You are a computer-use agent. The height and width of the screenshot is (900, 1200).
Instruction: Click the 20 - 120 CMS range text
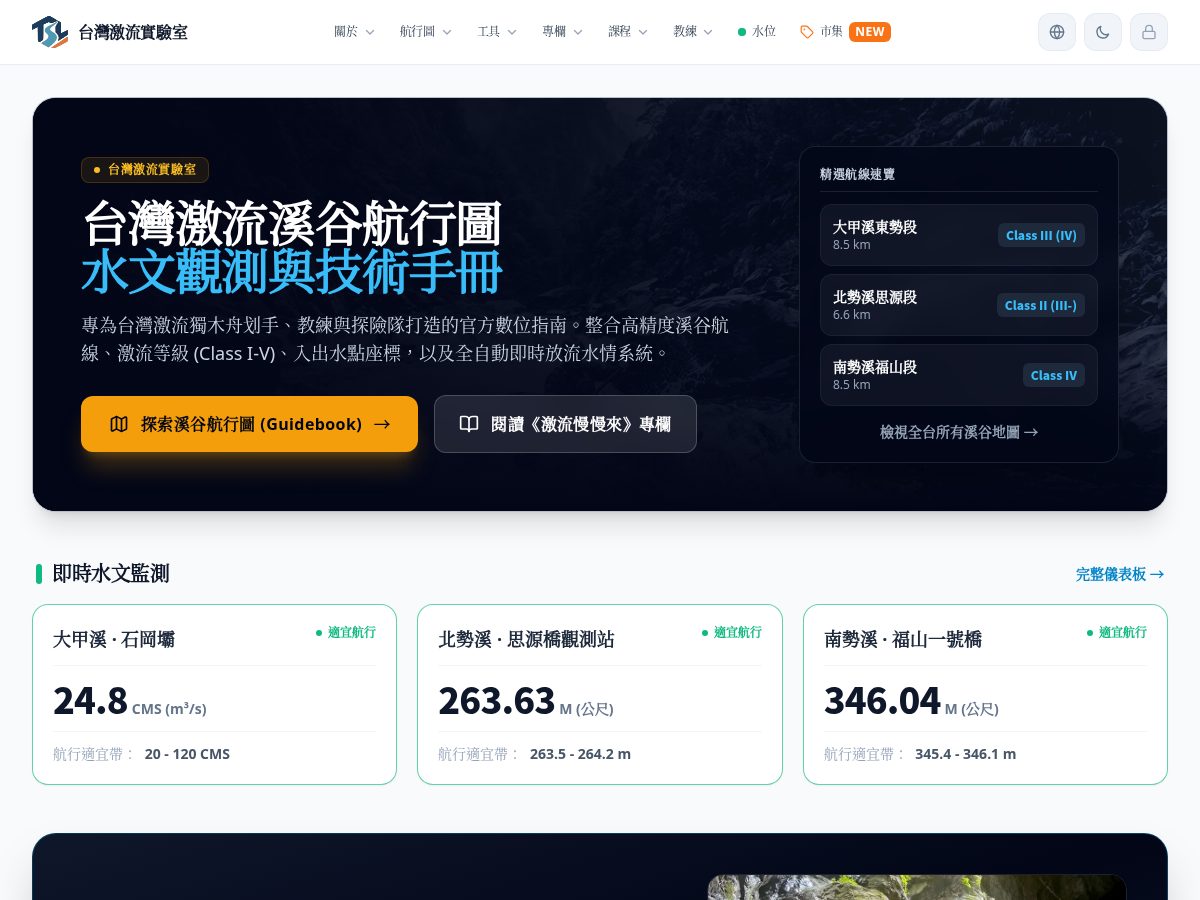point(187,754)
